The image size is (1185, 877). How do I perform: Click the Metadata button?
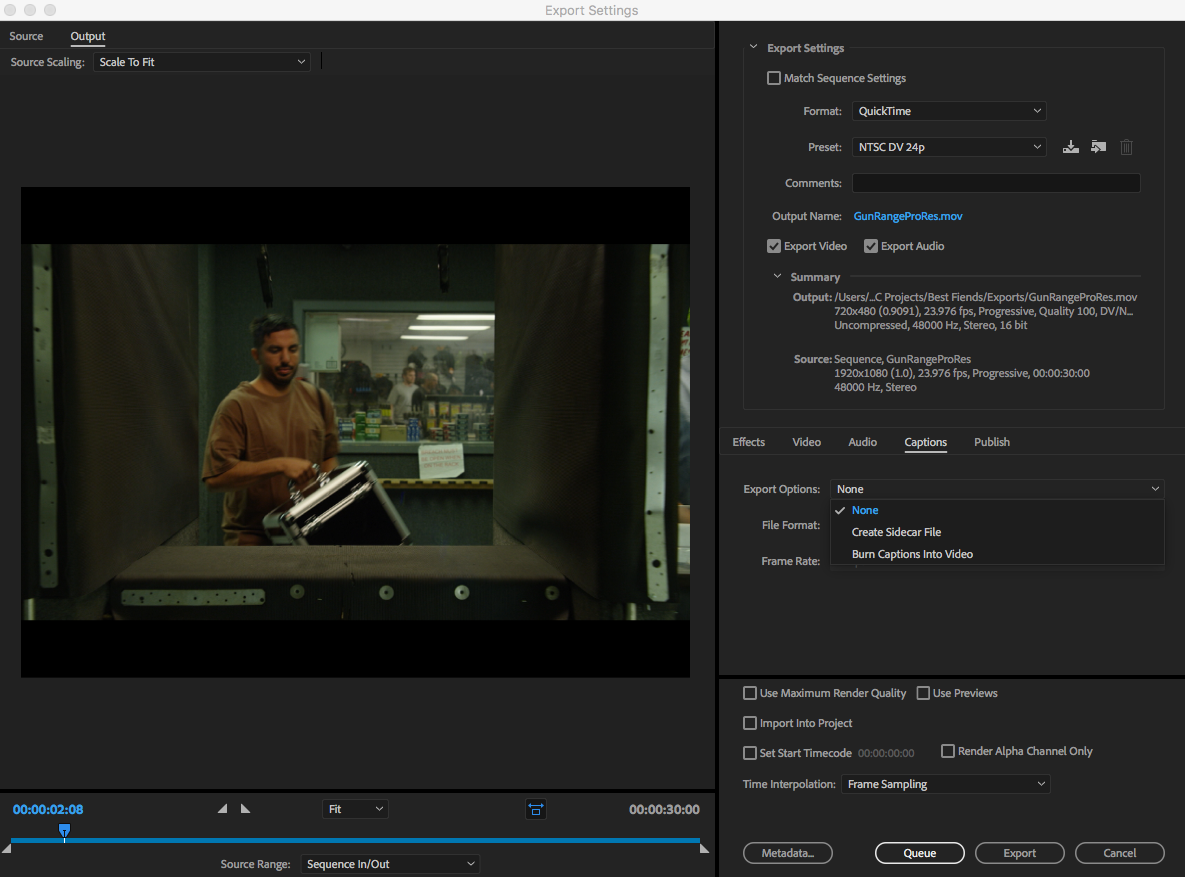coord(787,853)
